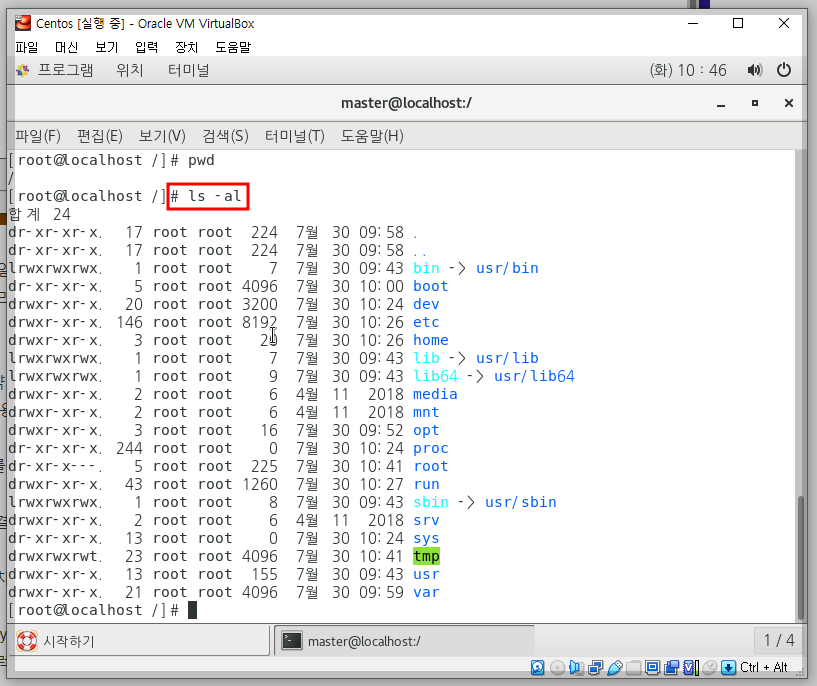Minimize the master@localhost terminal window

pos(721,104)
